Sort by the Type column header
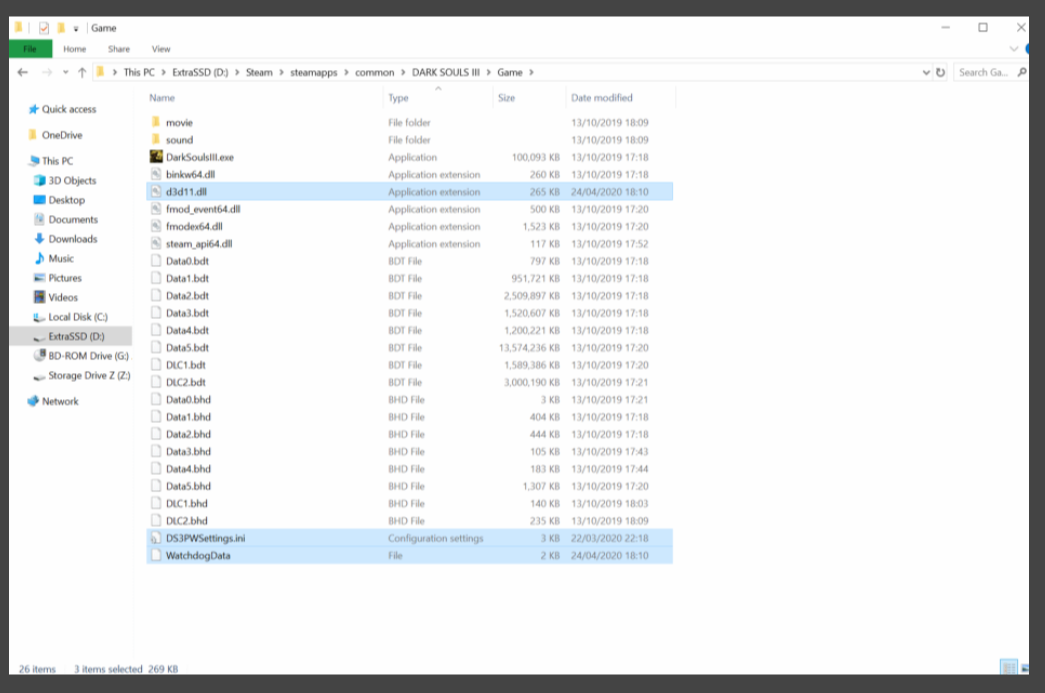Image resolution: width=1045 pixels, height=693 pixels. coord(398,97)
